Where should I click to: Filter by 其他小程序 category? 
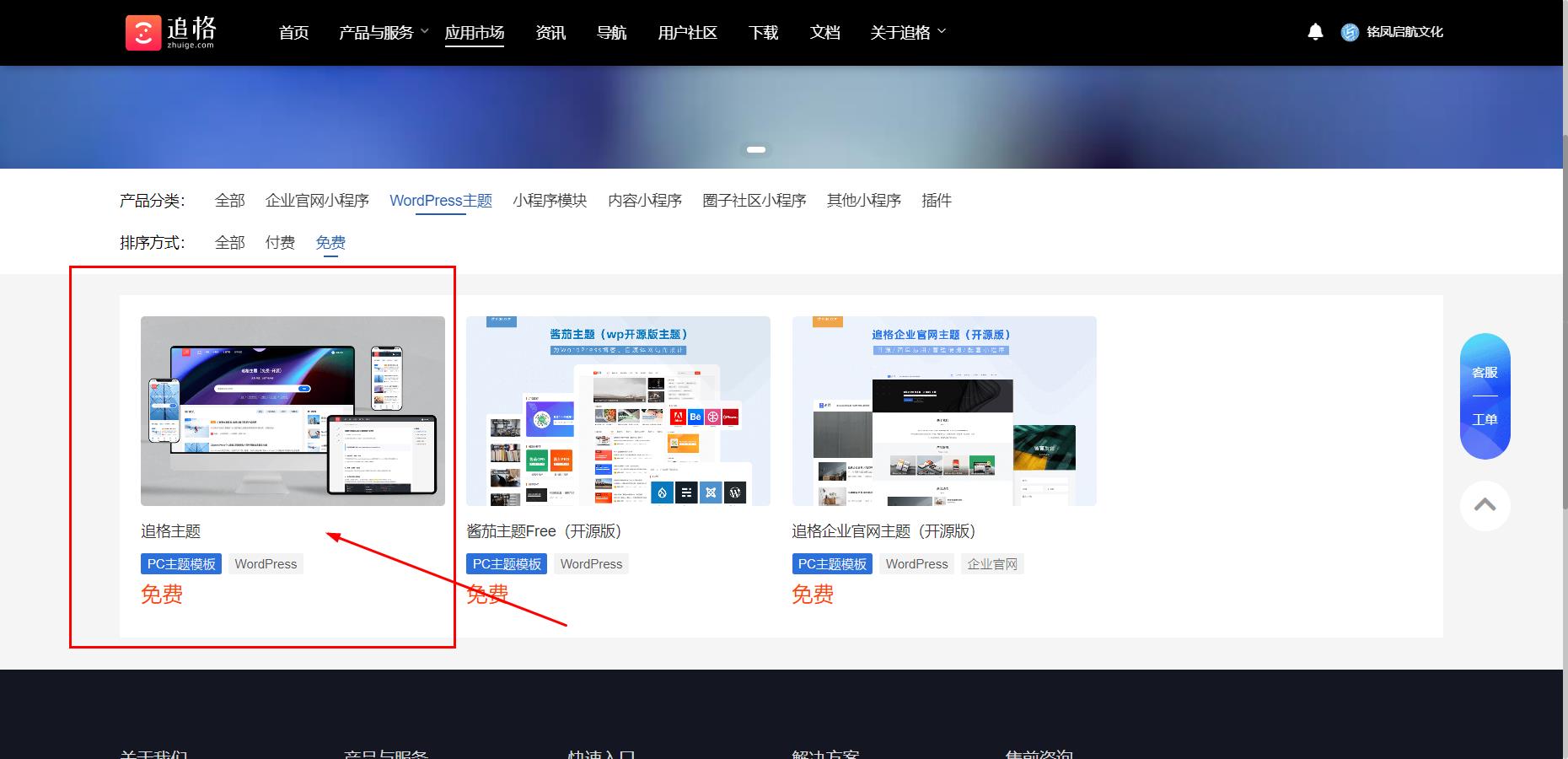click(x=864, y=201)
